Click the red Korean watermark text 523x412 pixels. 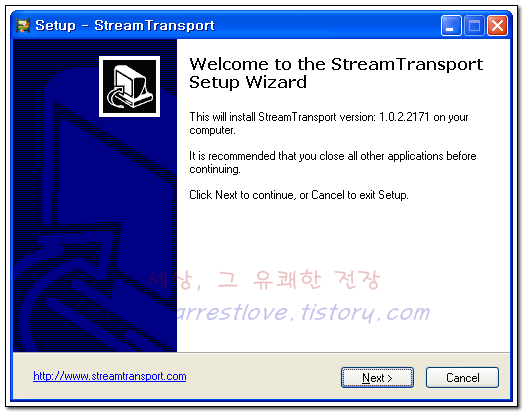point(264,280)
